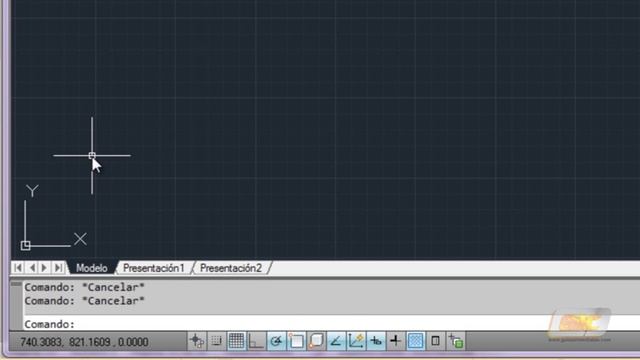640x360 pixels.
Task: Toggle 3D Object Snap status bar icon
Action: (x=316, y=341)
